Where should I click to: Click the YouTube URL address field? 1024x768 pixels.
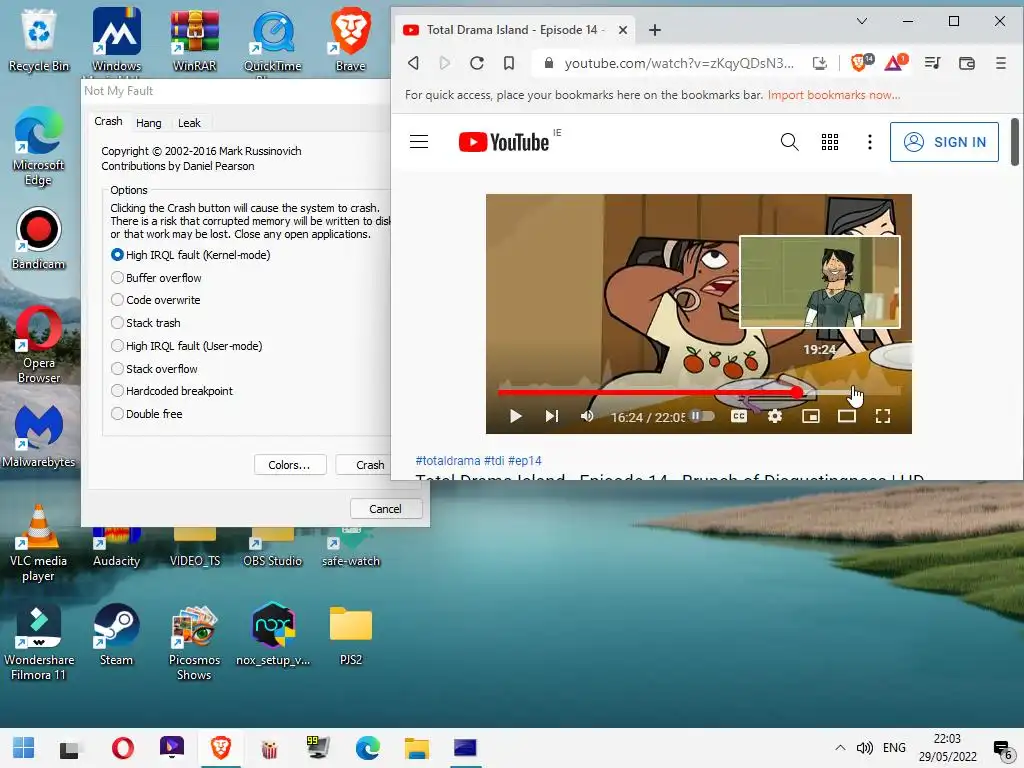click(x=679, y=63)
